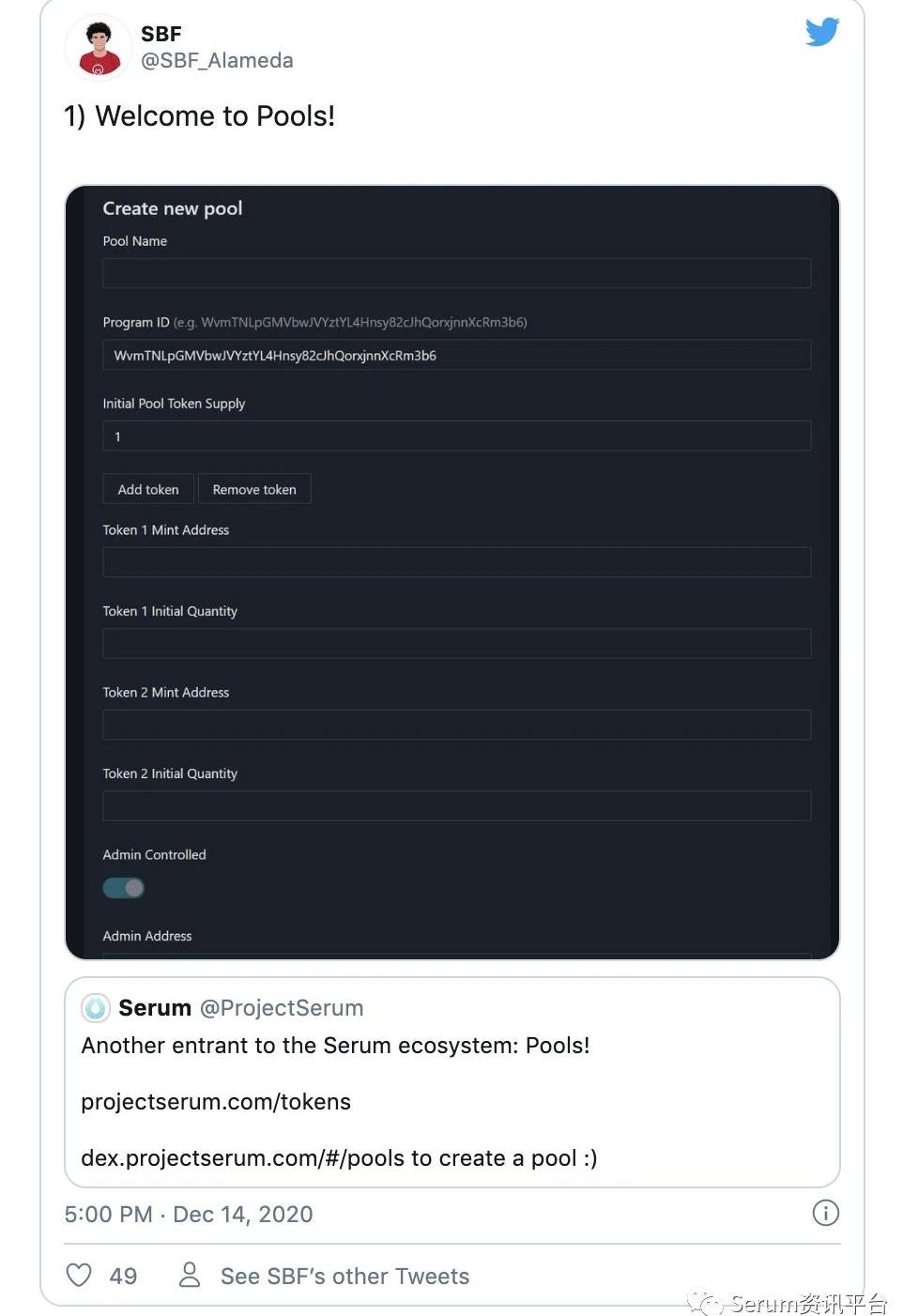This screenshot has height=1316, width=918.
Task: Click the Initial Pool Token Supply field
Action: tap(456, 436)
